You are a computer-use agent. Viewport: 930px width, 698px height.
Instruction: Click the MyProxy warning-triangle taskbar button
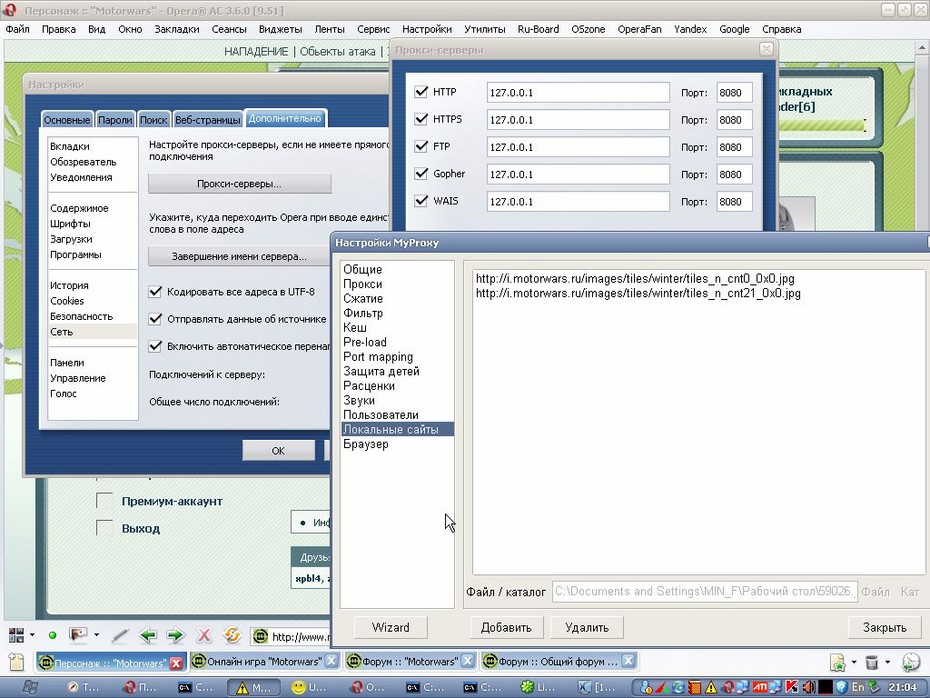tap(254, 687)
